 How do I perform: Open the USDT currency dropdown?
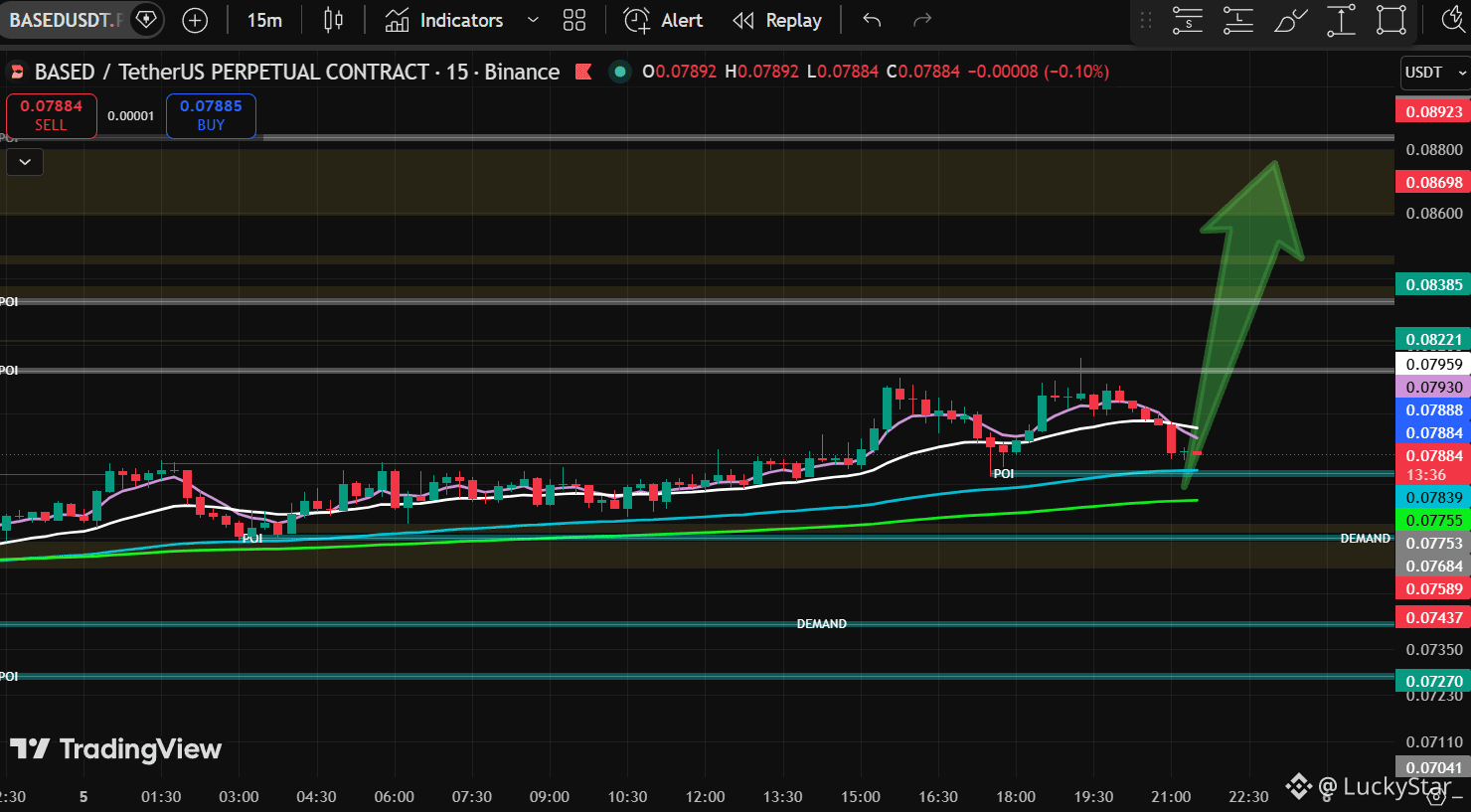tap(1434, 73)
